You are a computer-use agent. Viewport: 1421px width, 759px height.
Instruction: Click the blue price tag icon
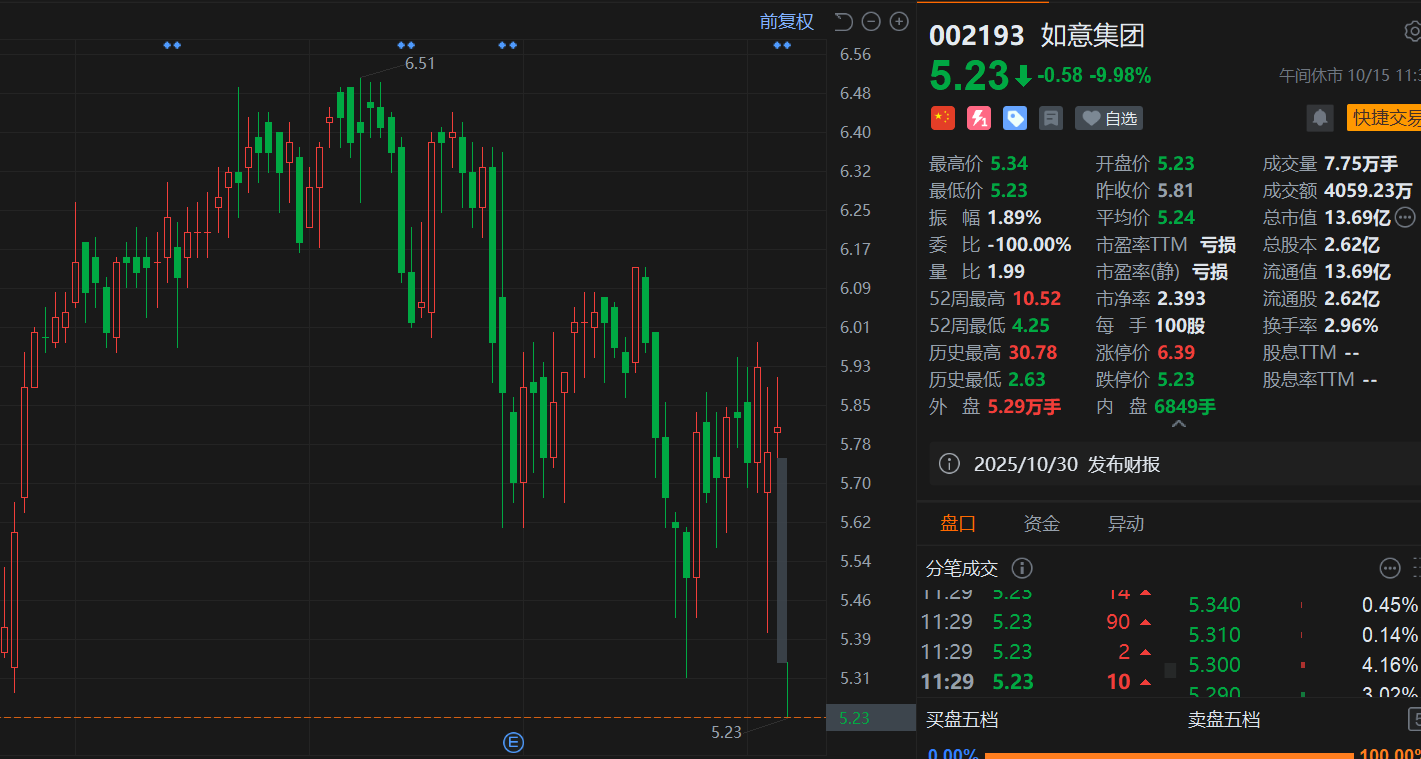click(1015, 118)
